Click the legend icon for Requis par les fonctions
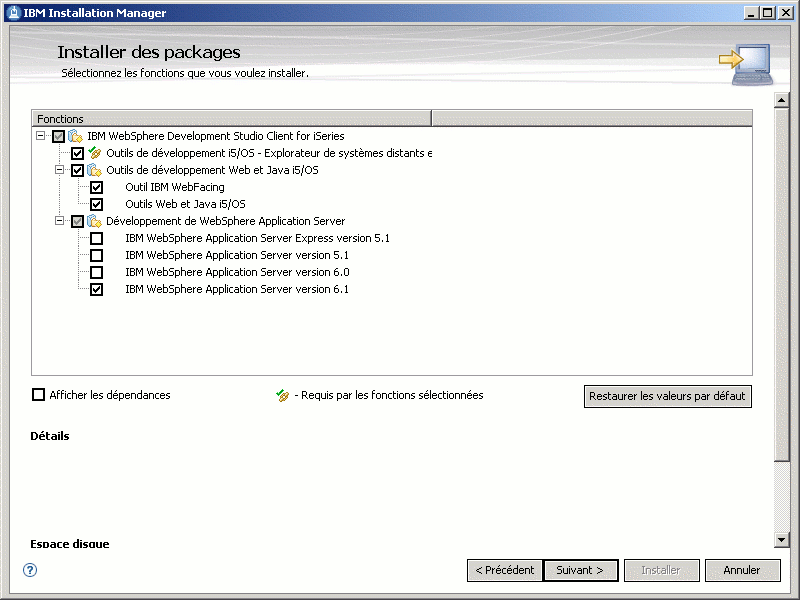This screenshot has width=800, height=600. 283,395
